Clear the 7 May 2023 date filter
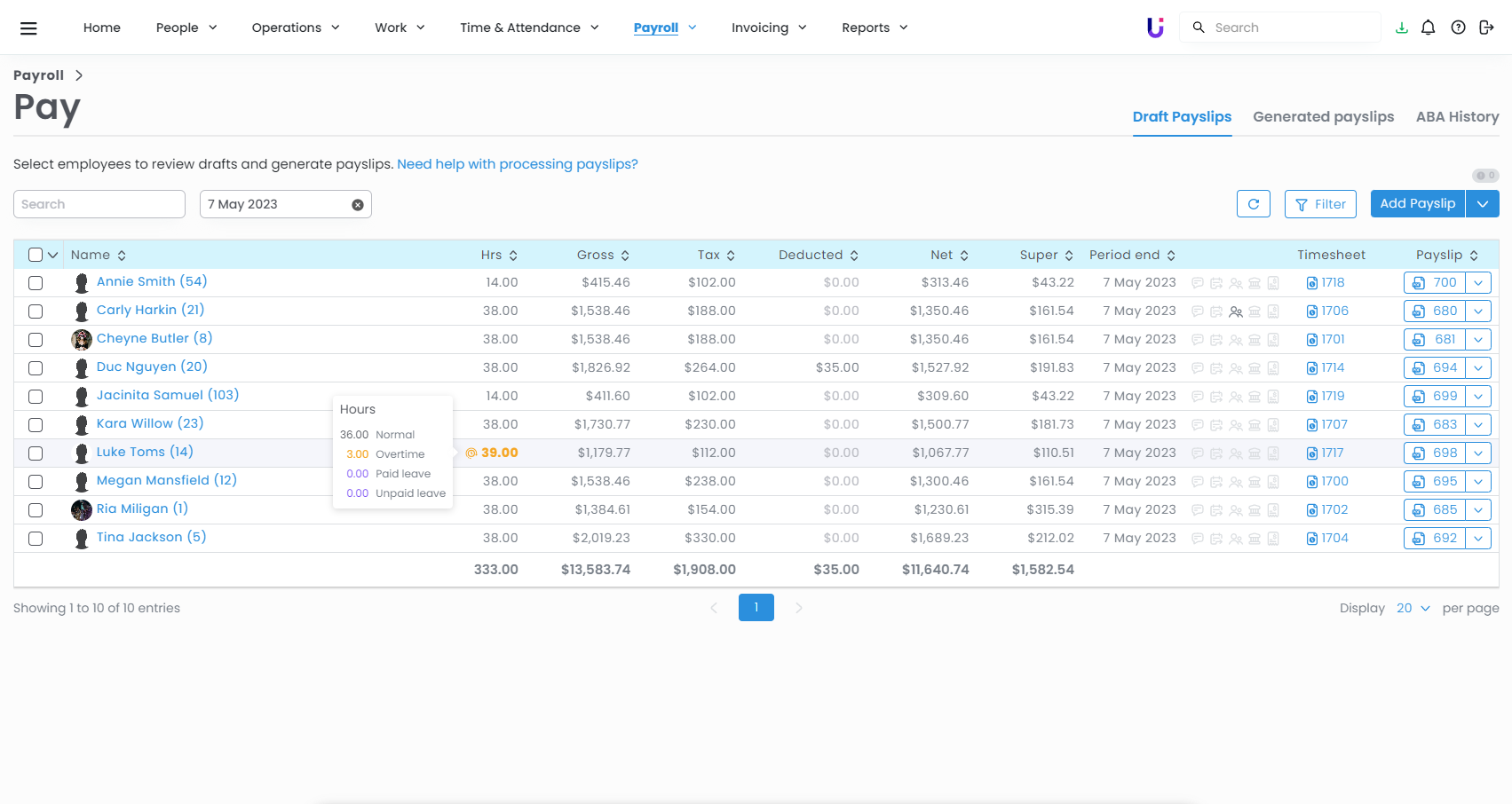The width and height of the screenshot is (1512, 804). [358, 205]
